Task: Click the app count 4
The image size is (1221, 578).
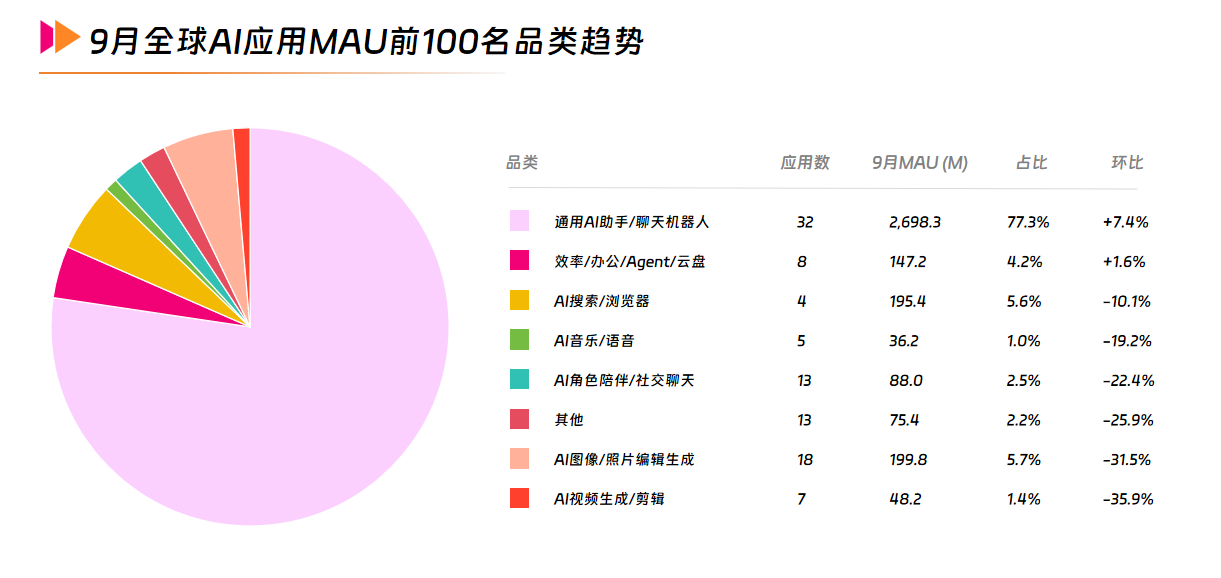Action: coord(802,301)
